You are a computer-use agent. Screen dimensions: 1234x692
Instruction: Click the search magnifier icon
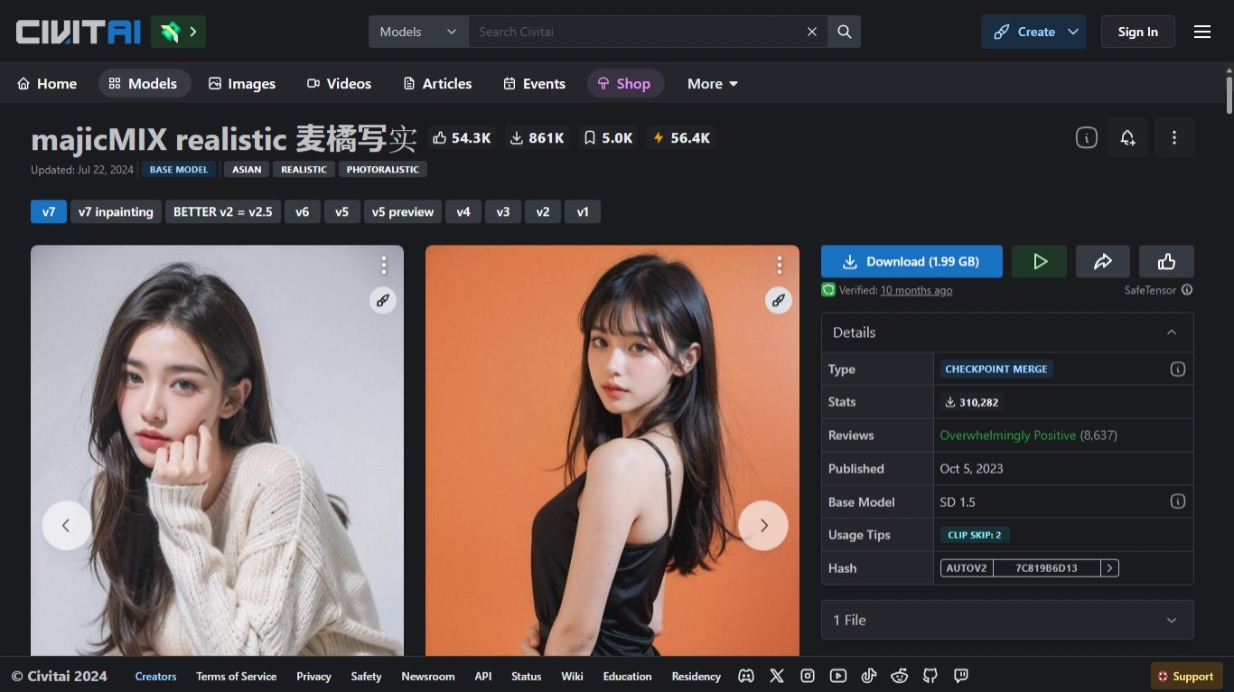point(844,31)
